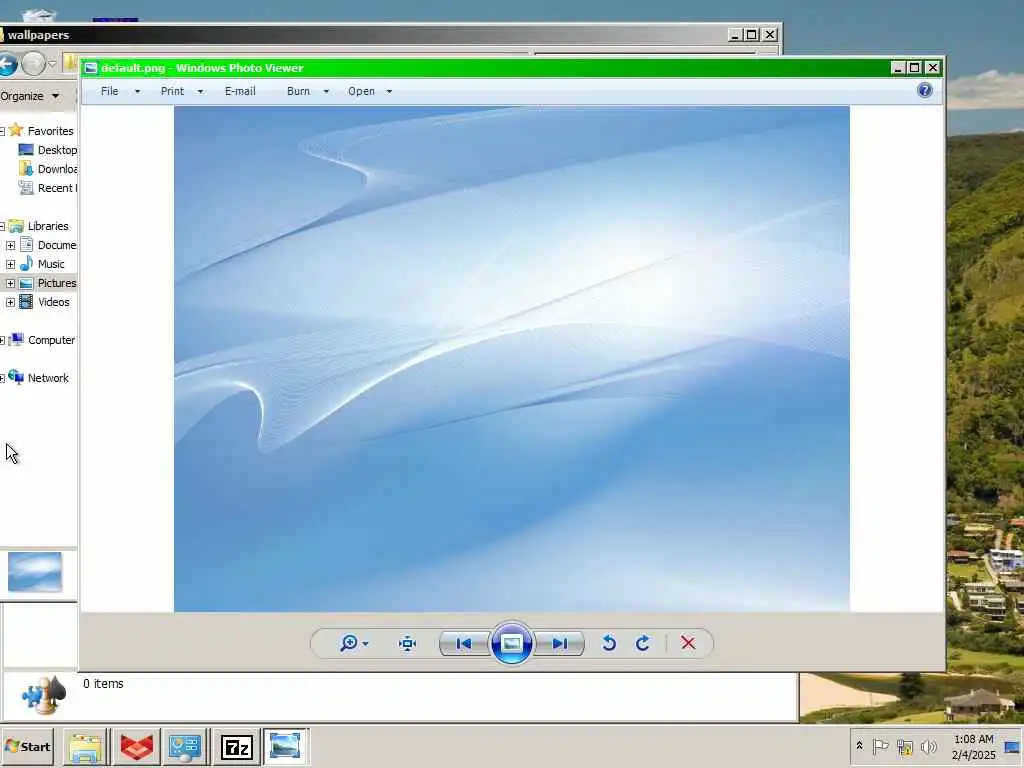1024x768 pixels.
Task: Click the puzzle and chess piece icon
Action: pyautogui.click(x=43, y=695)
